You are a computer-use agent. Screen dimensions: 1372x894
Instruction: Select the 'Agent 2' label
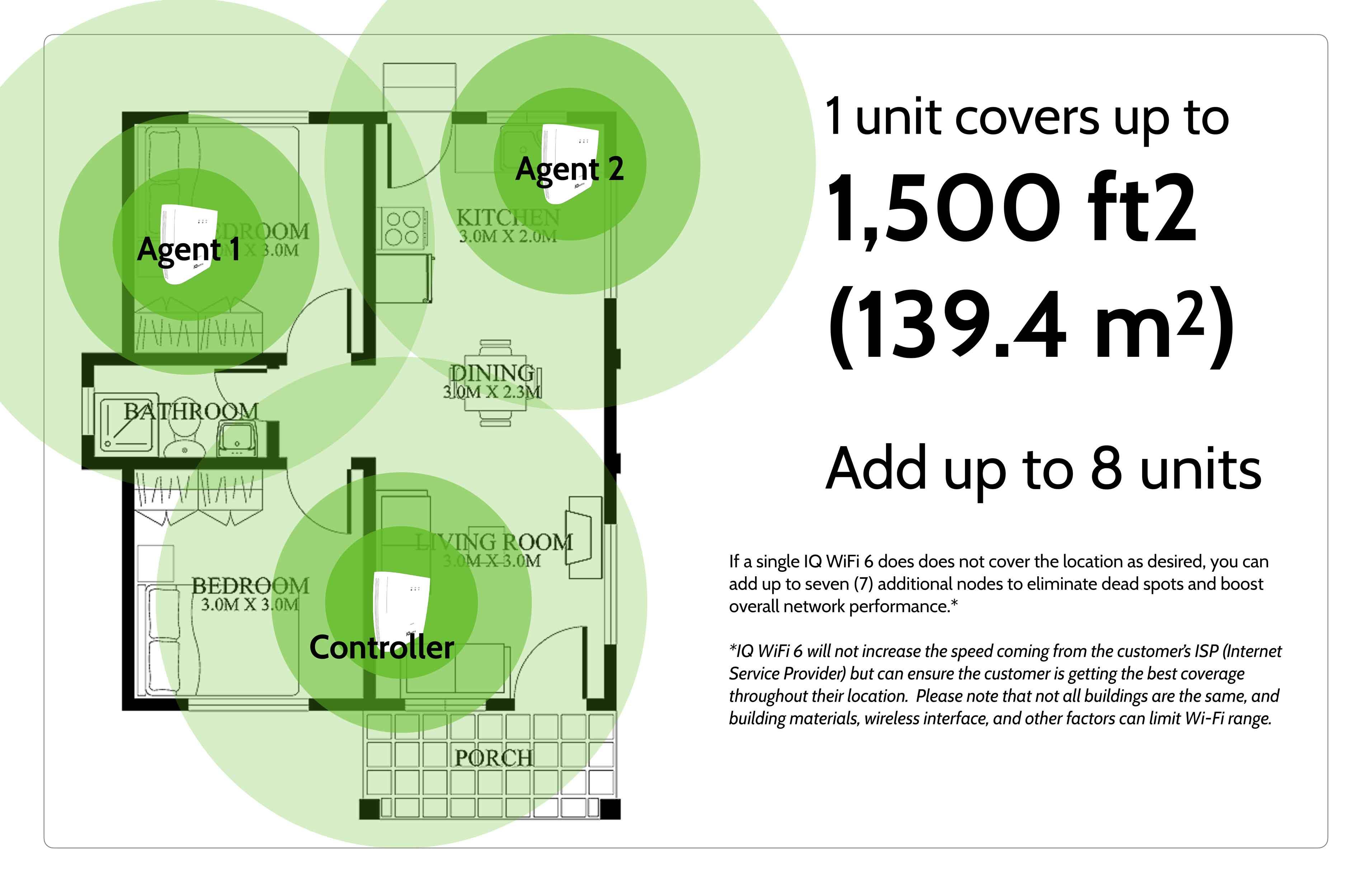click(570, 170)
